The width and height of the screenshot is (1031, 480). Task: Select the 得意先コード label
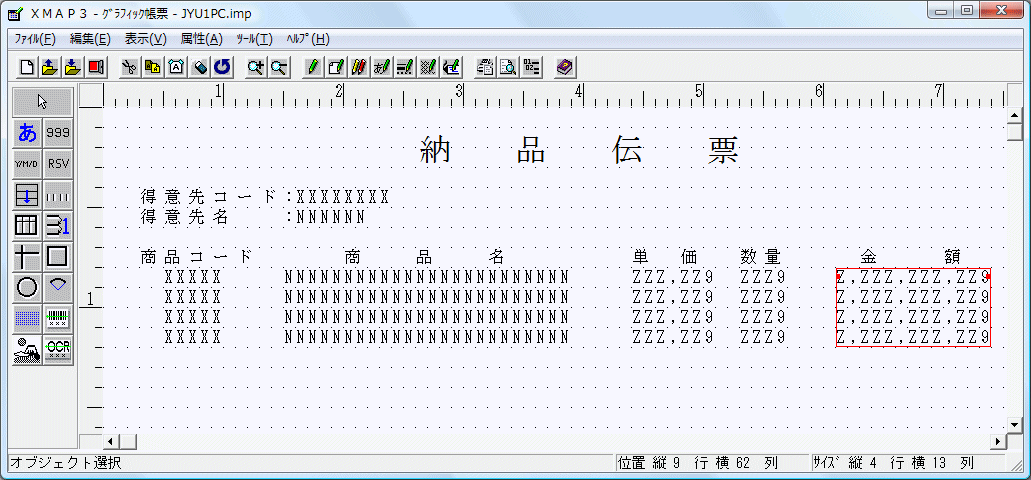tap(209, 196)
